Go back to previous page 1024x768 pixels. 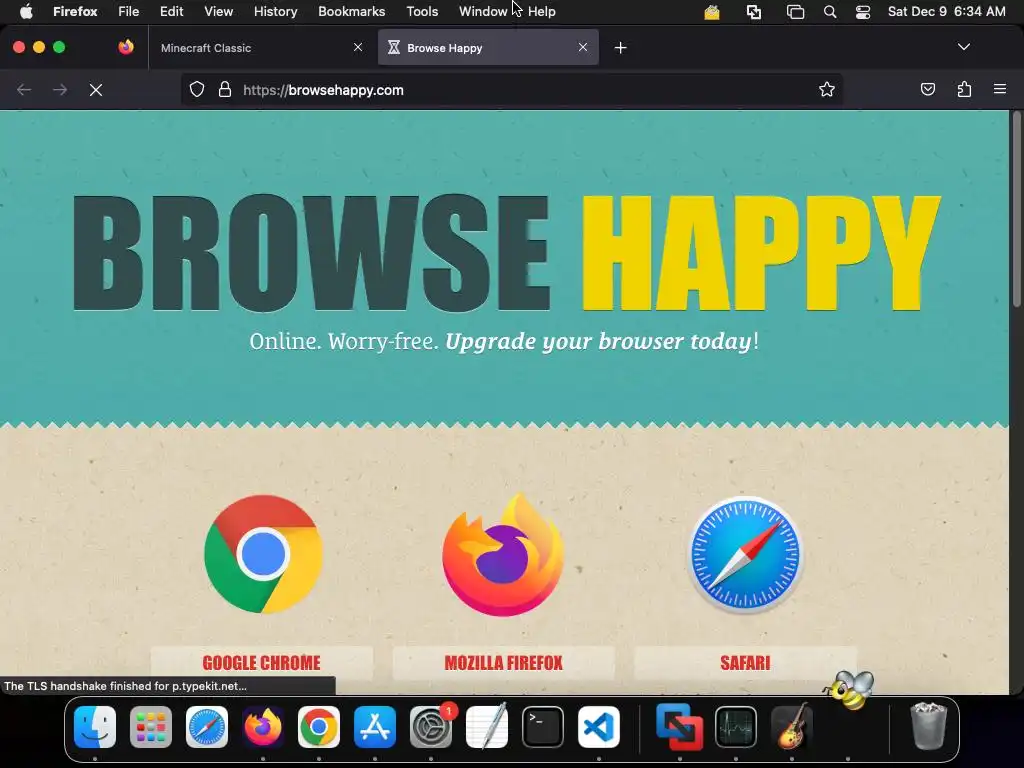(24, 90)
